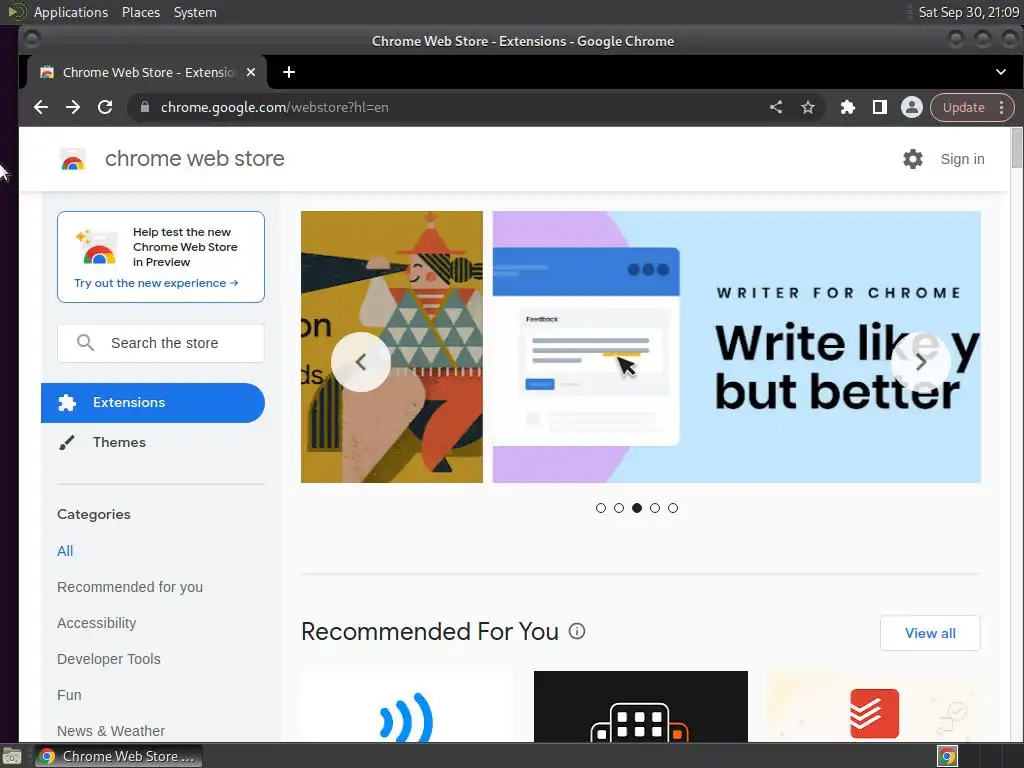This screenshot has height=768, width=1024.
Task: Open the Applications menu
Action: (x=71, y=12)
